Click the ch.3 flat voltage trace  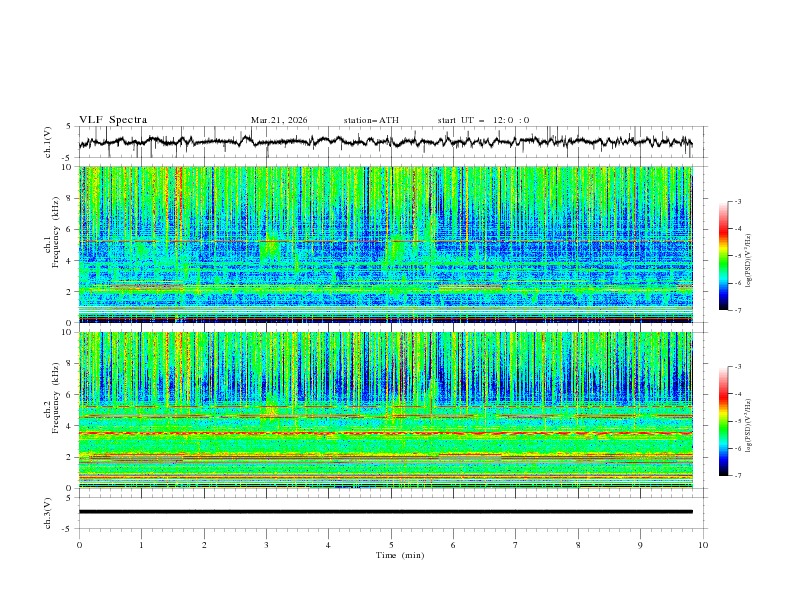click(x=385, y=512)
